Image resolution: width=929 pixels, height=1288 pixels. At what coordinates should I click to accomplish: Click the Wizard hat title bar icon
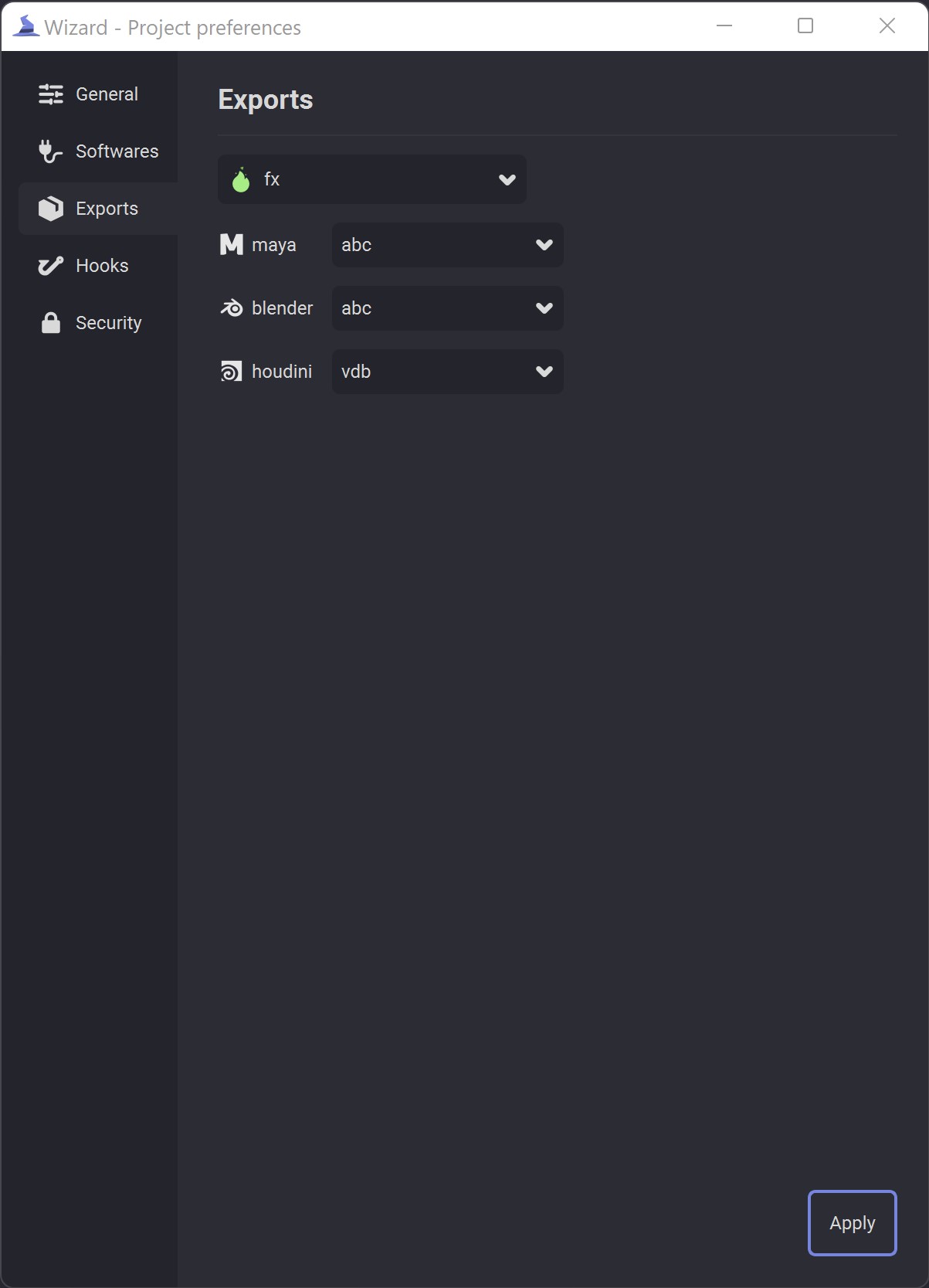click(x=26, y=26)
